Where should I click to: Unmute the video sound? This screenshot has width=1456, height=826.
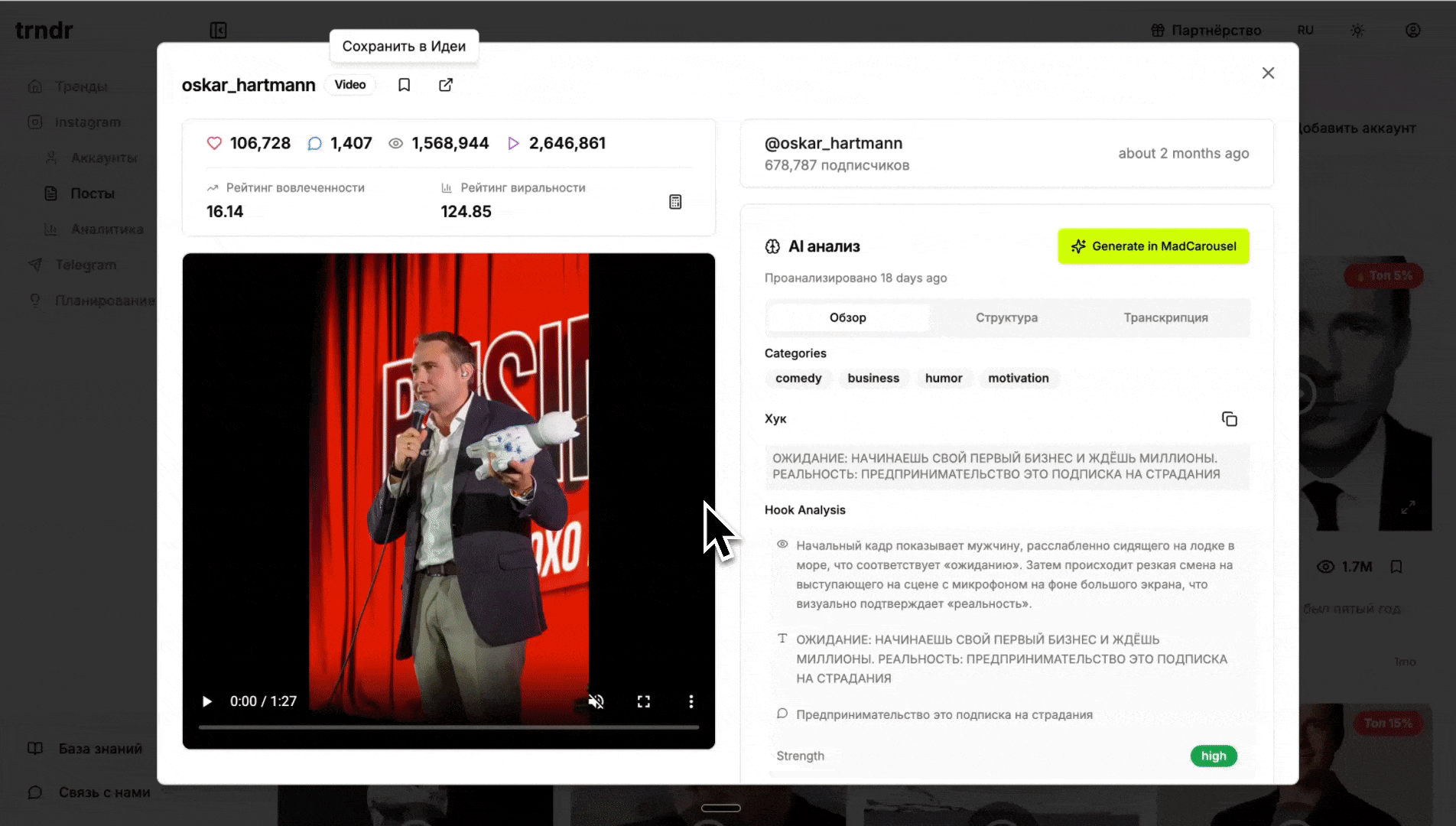[596, 701]
